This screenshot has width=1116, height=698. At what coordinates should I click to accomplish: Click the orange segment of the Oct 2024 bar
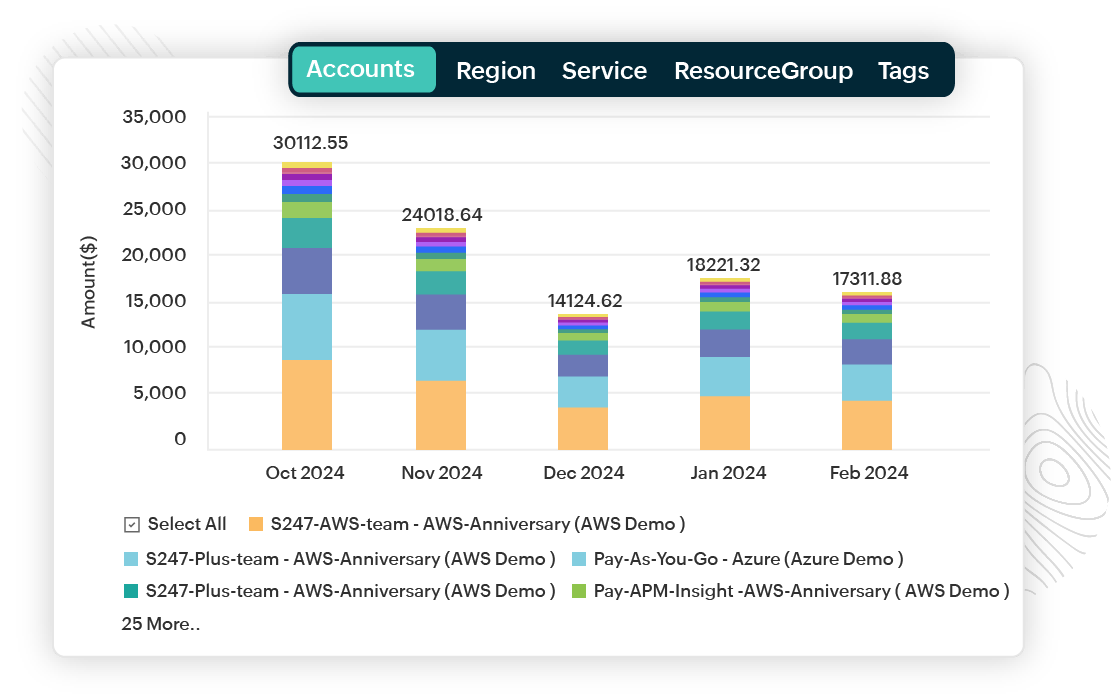(x=307, y=404)
